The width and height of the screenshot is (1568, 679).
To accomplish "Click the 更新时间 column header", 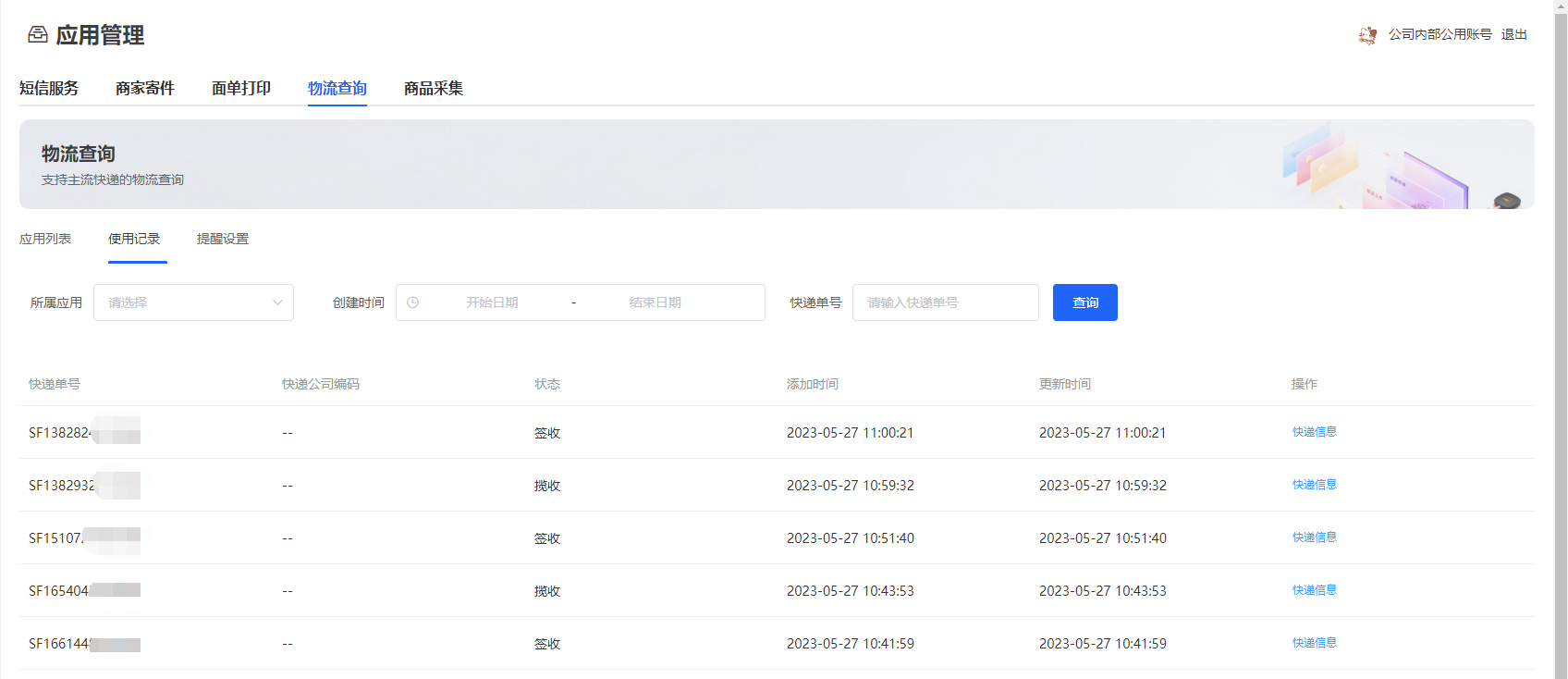I will [1065, 384].
